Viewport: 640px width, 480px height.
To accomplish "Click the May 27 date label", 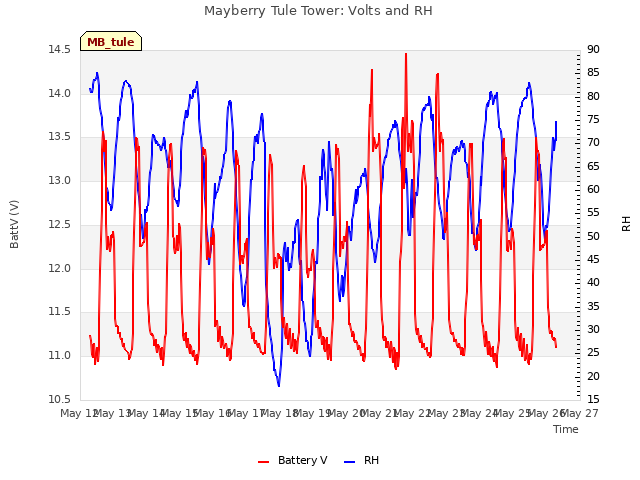I will click(580, 414).
